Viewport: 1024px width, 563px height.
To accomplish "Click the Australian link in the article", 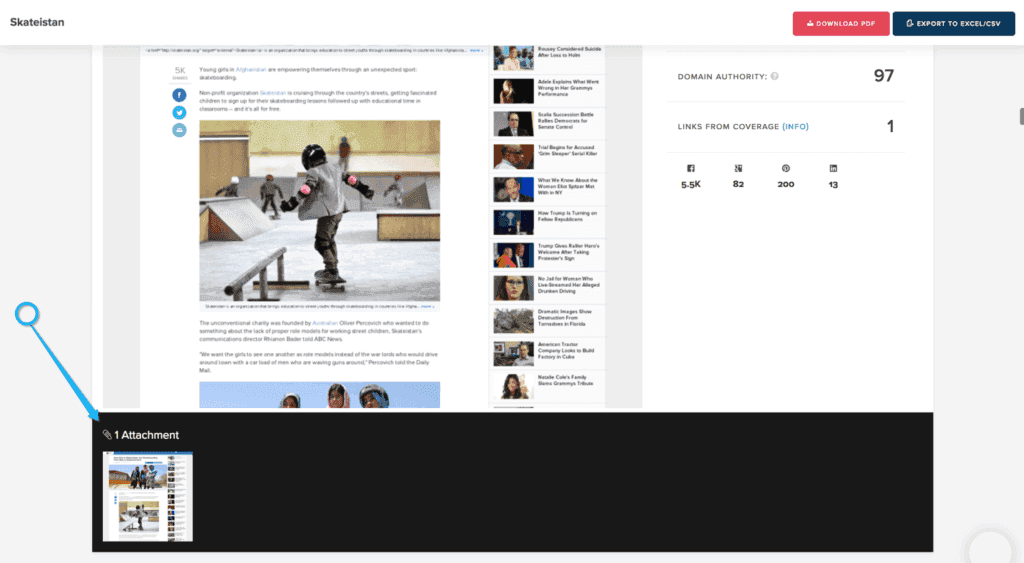I will click(325, 323).
